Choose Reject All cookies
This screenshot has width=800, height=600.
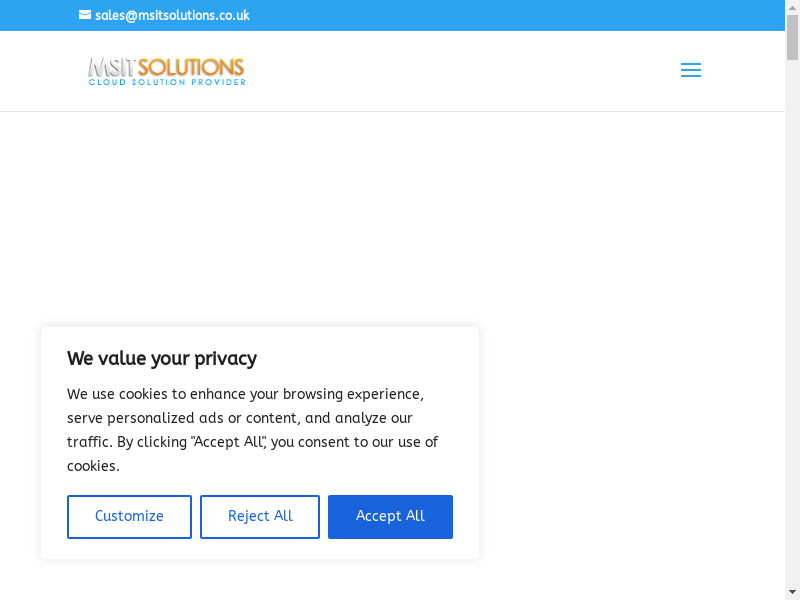(x=260, y=517)
